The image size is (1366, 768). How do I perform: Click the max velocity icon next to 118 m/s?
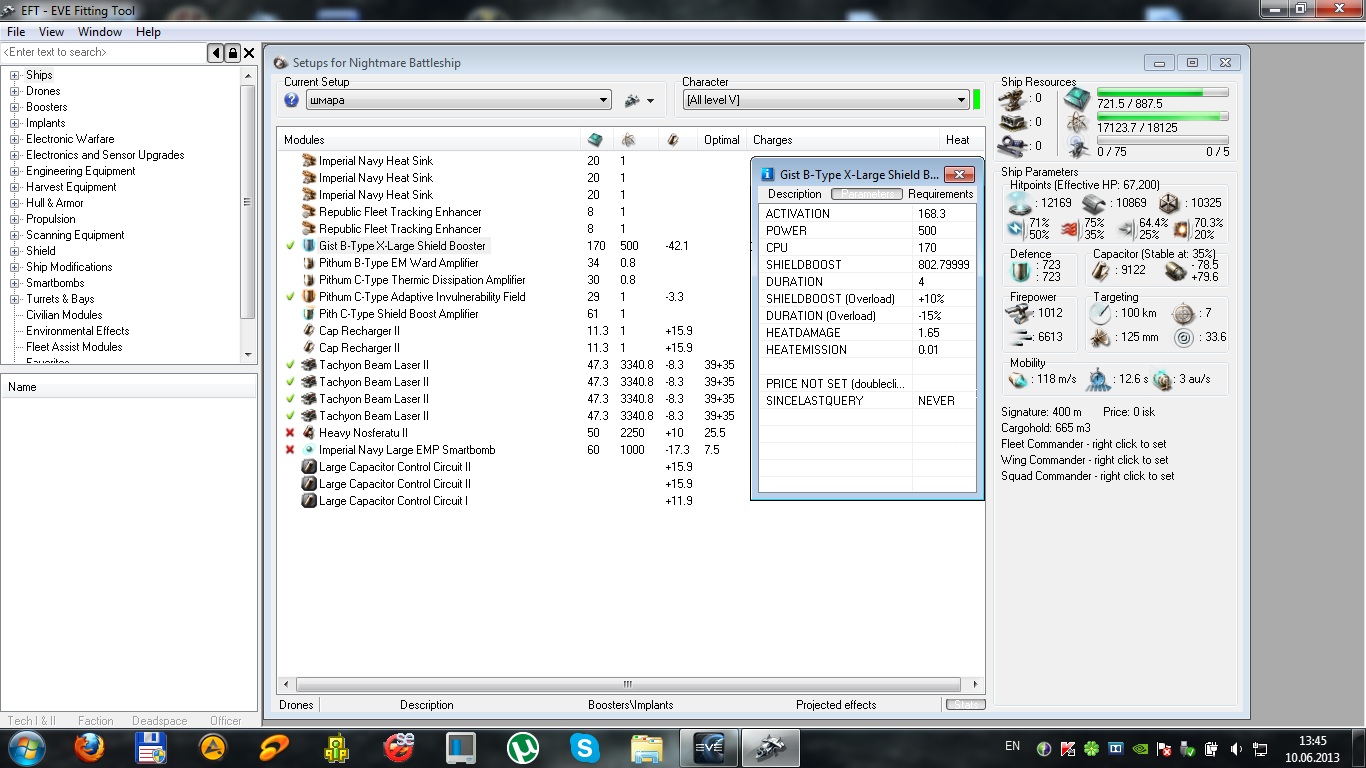[1018, 380]
